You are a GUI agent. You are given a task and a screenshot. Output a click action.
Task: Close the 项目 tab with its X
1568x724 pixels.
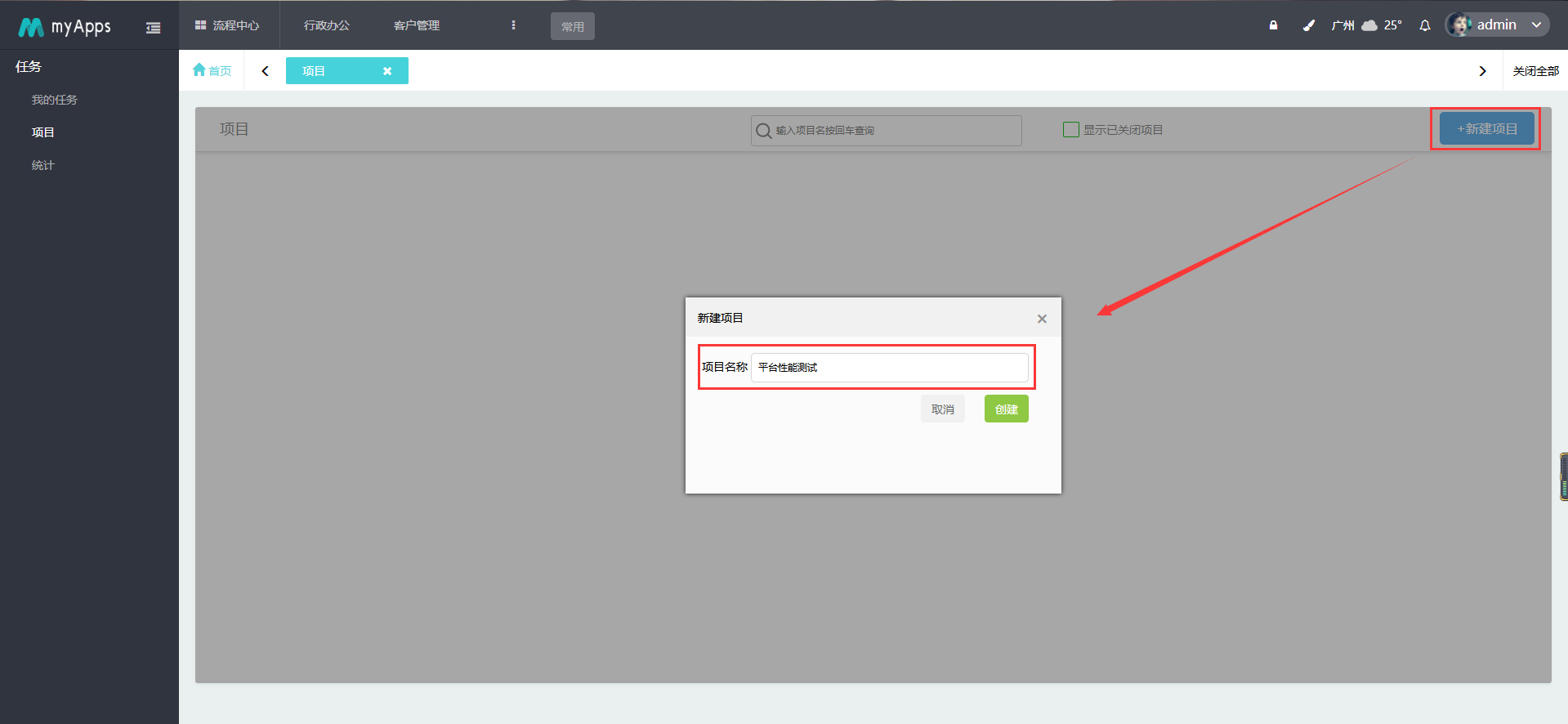point(387,71)
